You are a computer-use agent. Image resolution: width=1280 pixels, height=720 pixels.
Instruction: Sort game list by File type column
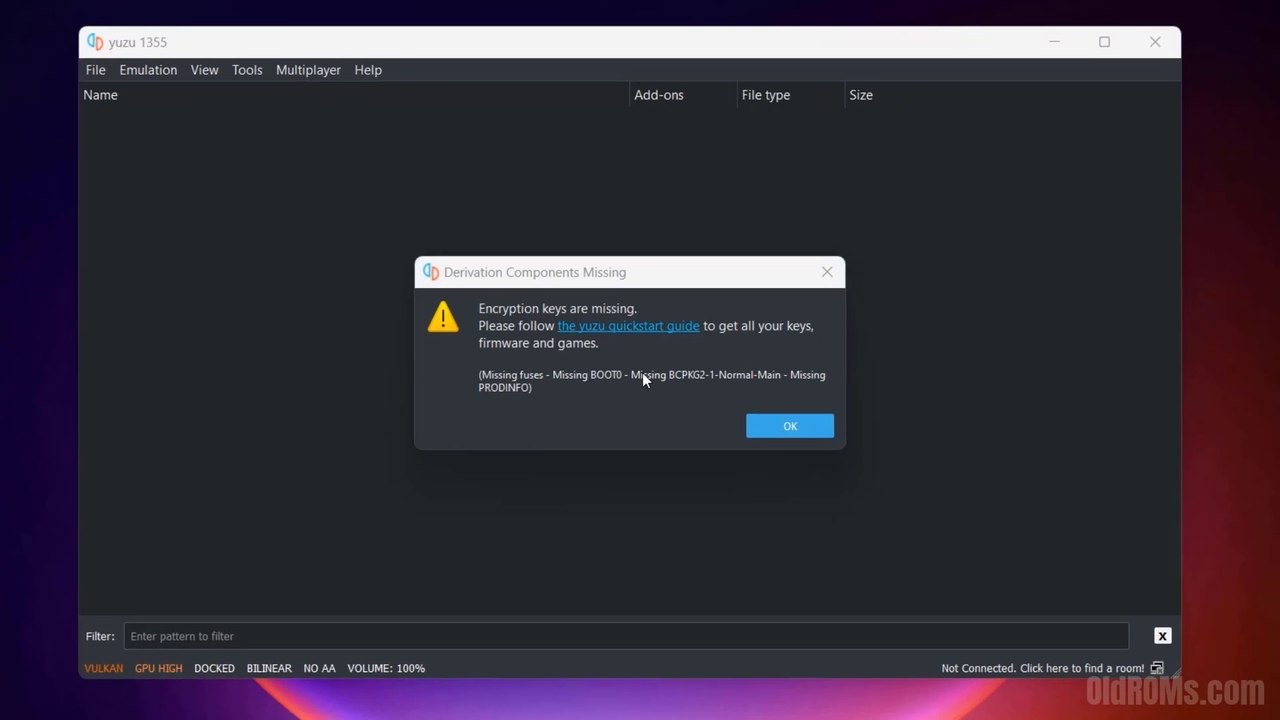(x=791, y=95)
